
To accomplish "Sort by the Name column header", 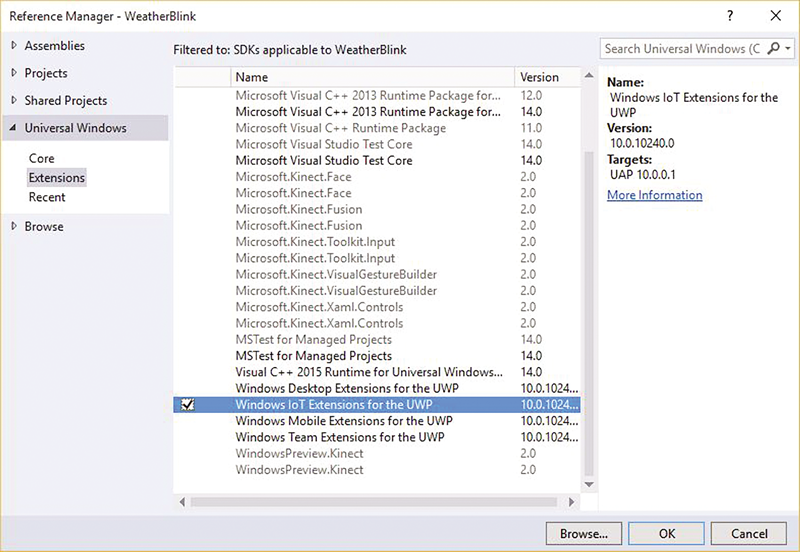I will tap(372, 77).
